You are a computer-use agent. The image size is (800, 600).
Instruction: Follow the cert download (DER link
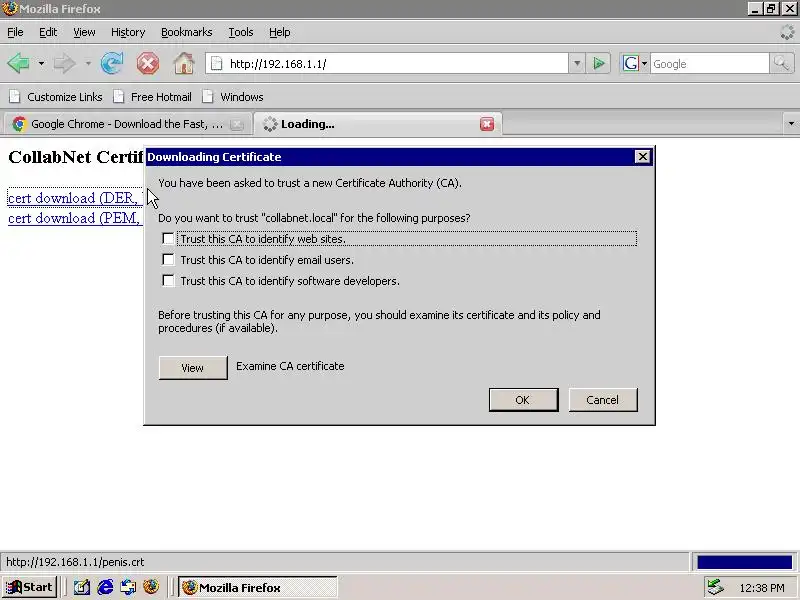point(74,198)
